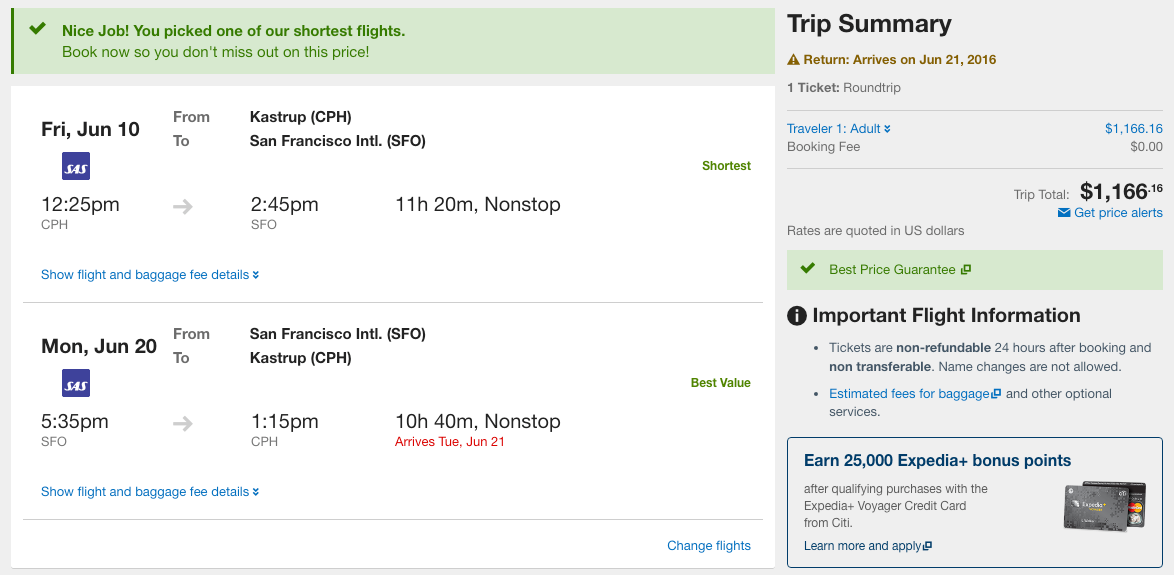Open the Change flights link

point(709,546)
